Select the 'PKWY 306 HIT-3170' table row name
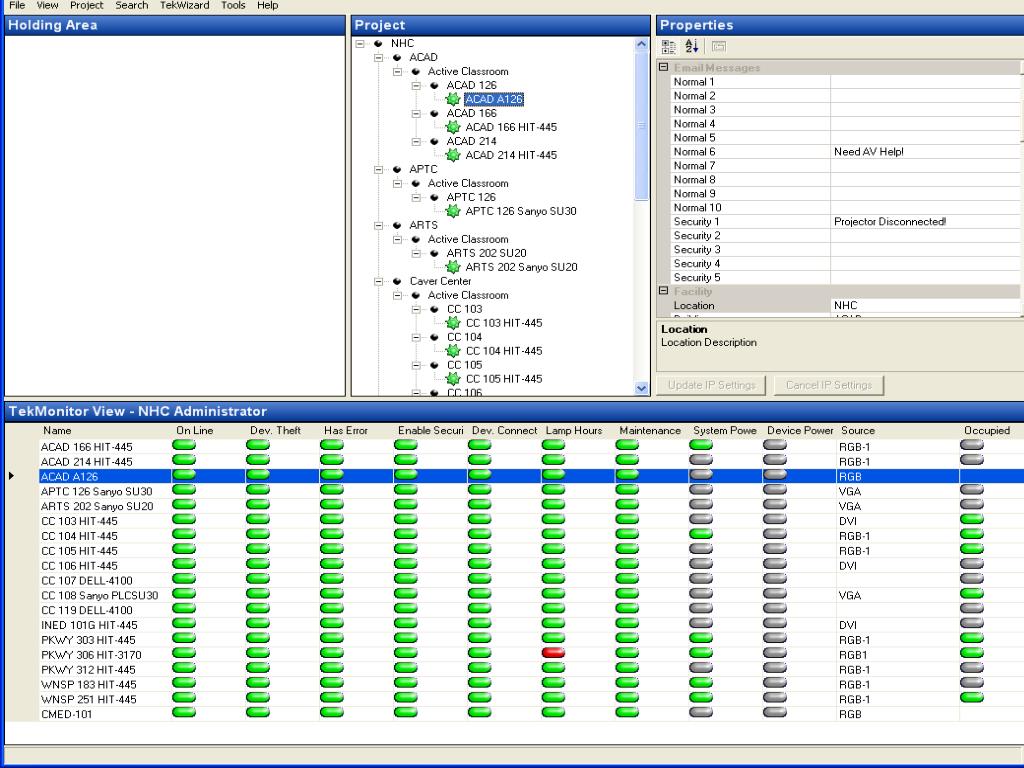The width and height of the screenshot is (1024, 768). pos(91,655)
